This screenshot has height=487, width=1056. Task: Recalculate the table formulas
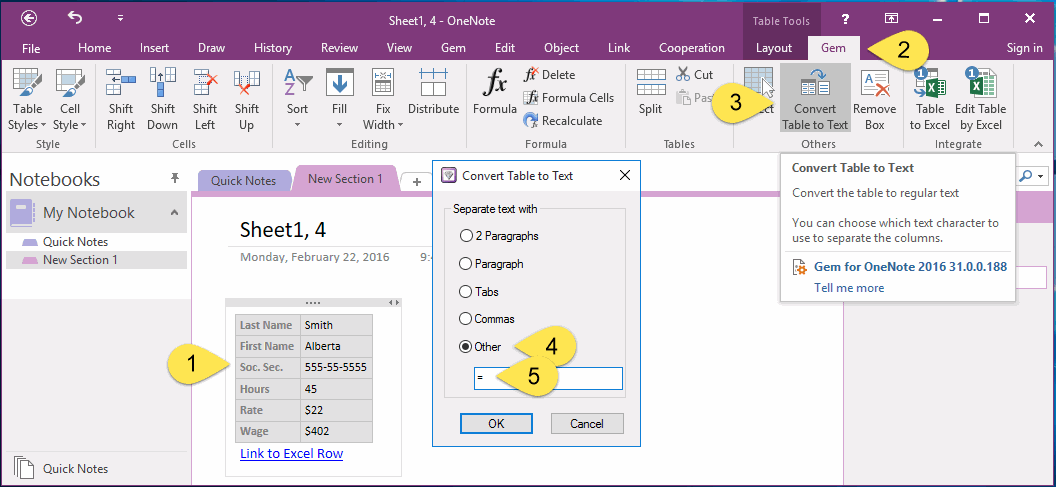tap(563, 121)
